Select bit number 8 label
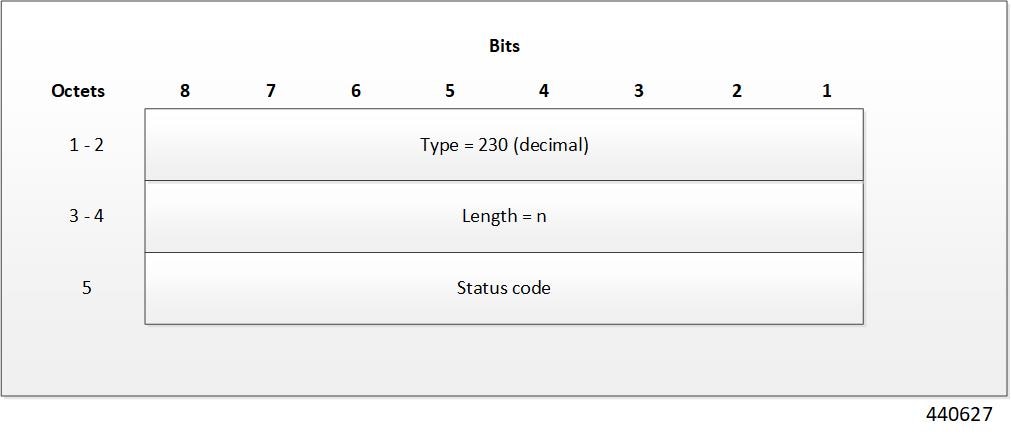The image size is (1011, 438). tap(185, 91)
